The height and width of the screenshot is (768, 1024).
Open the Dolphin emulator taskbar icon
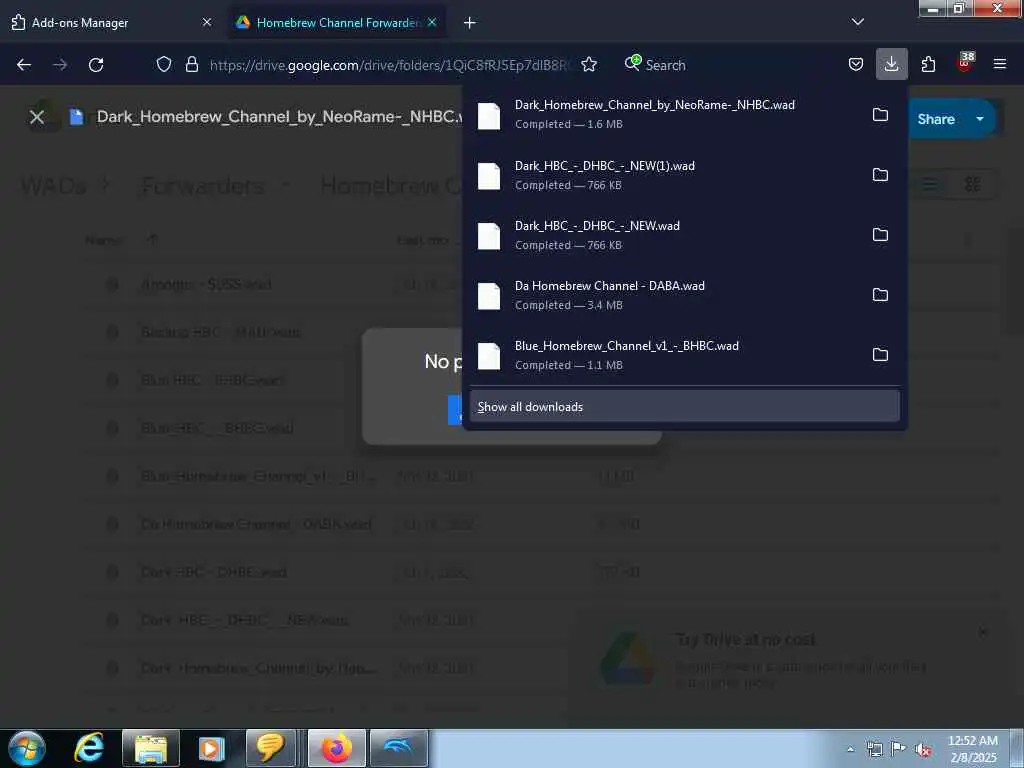coord(398,748)
